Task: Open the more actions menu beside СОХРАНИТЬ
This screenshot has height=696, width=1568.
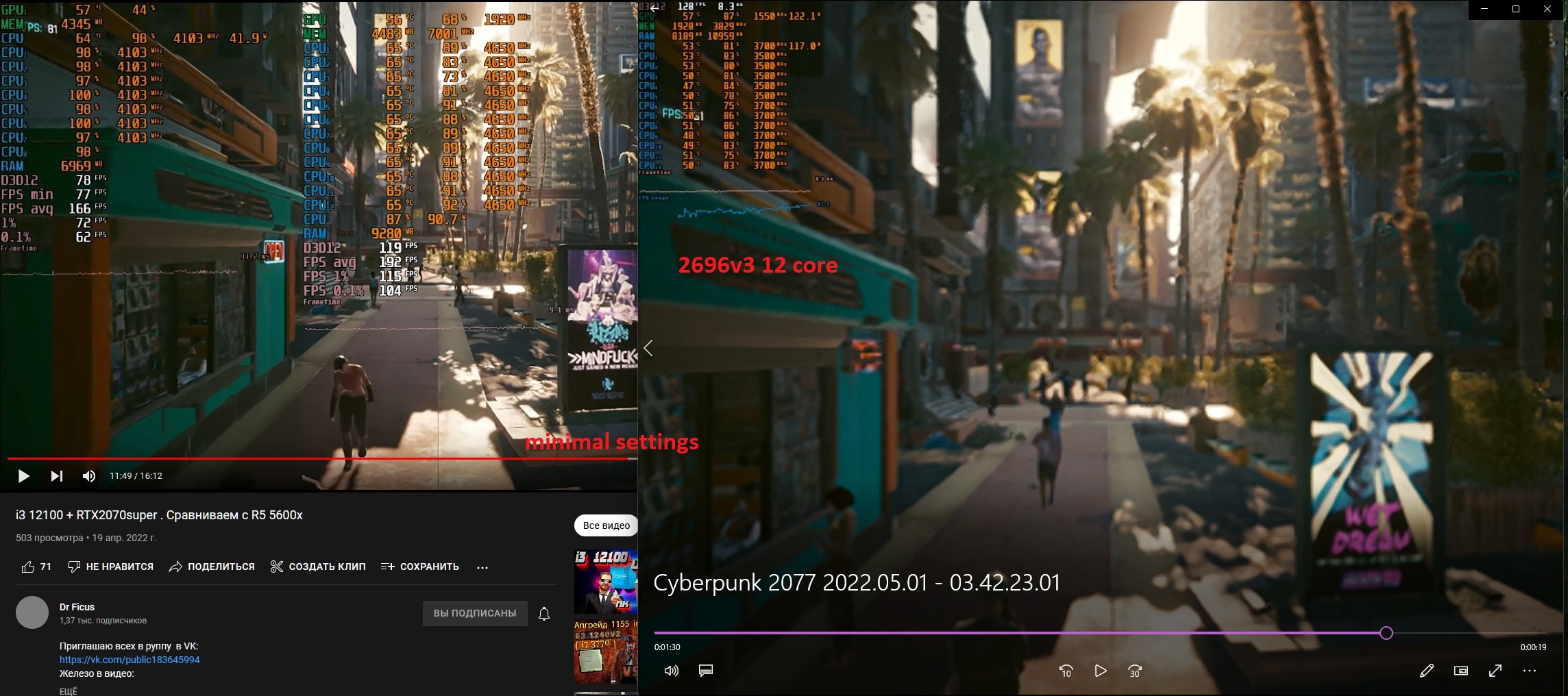Action: click(482, 567)
